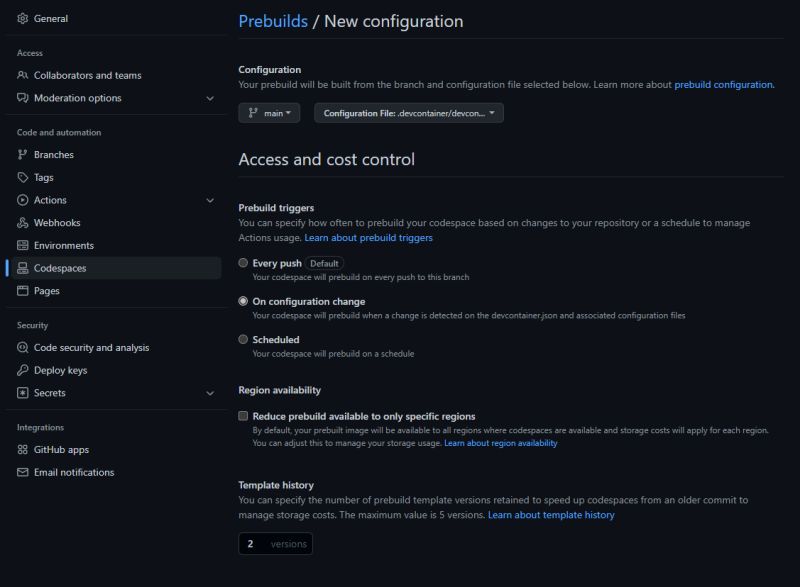Open Secrets using its lock icon
The image size is (800, 587).
(x=22, y=393)
